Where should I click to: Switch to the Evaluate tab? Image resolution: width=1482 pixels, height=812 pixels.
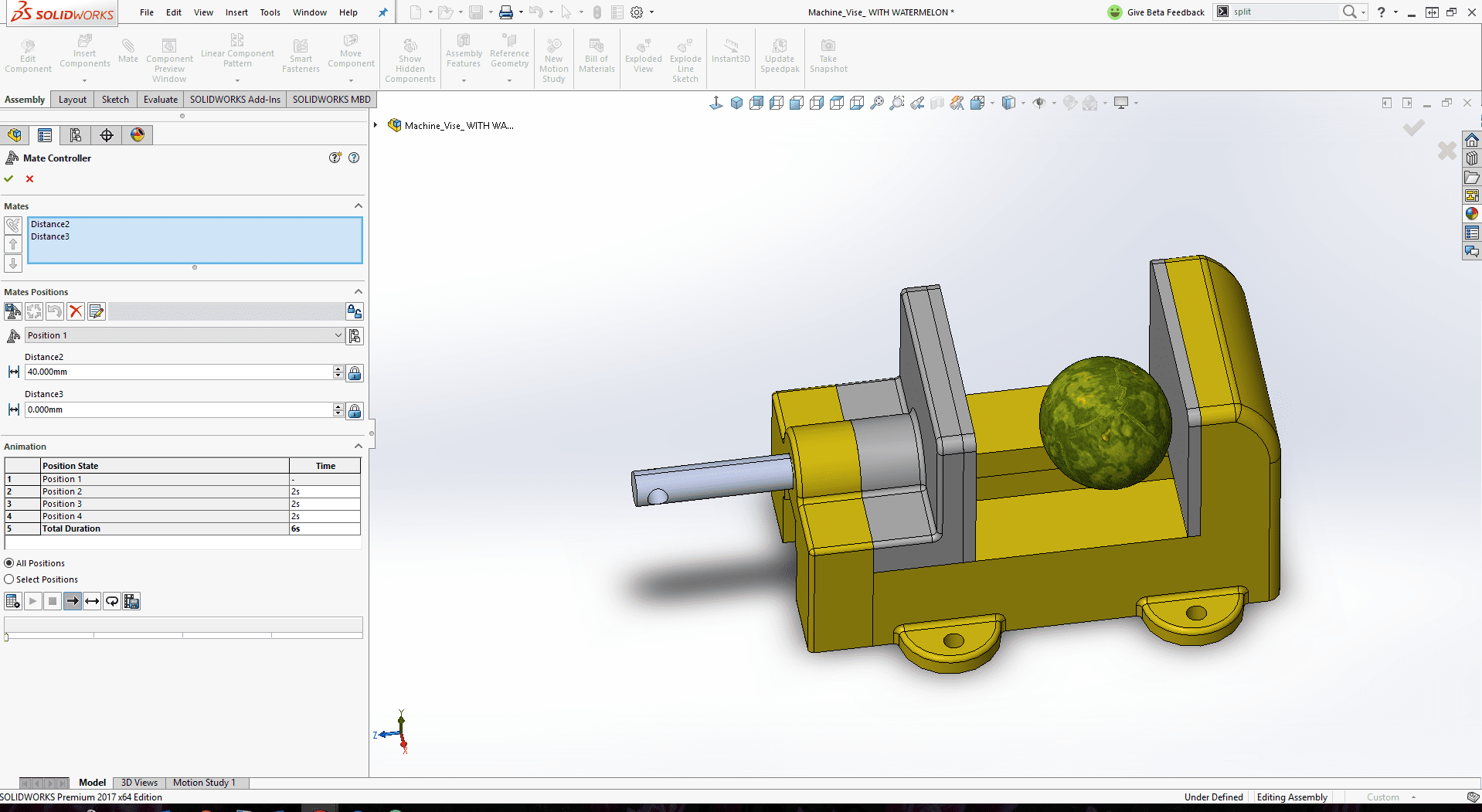pyautogui.click(x=160, y=100)
